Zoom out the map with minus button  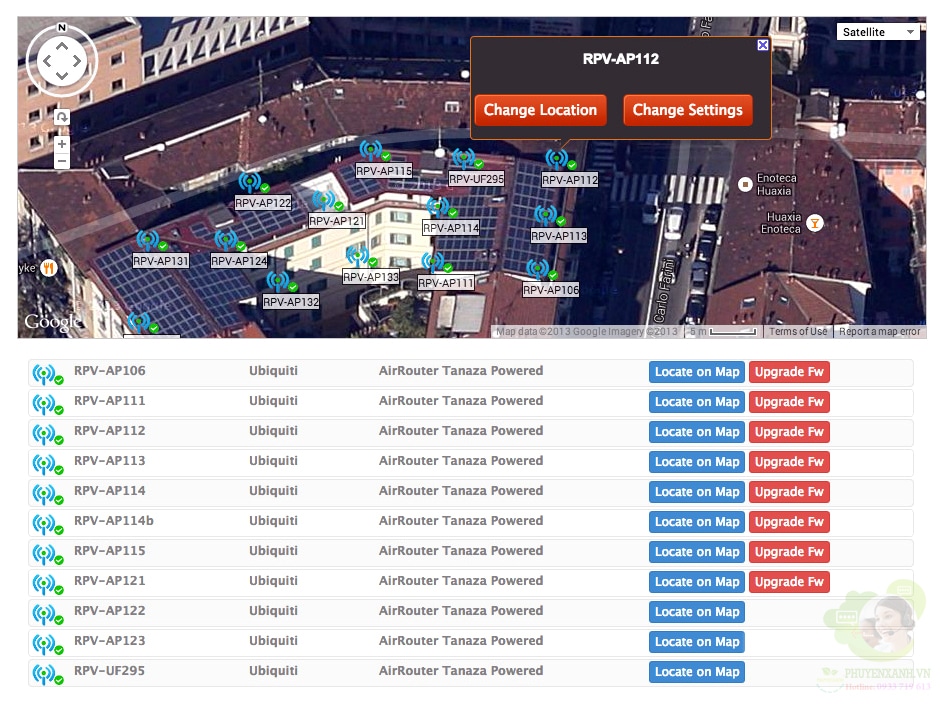62,161
